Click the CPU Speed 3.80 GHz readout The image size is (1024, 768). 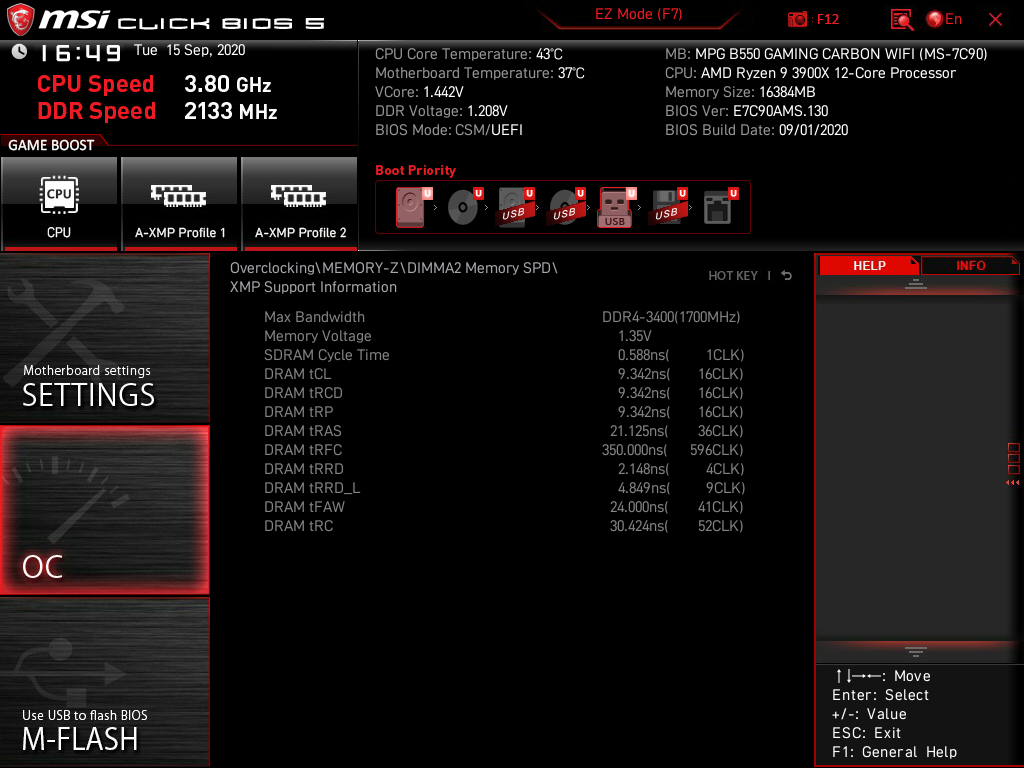click(154, 84)
